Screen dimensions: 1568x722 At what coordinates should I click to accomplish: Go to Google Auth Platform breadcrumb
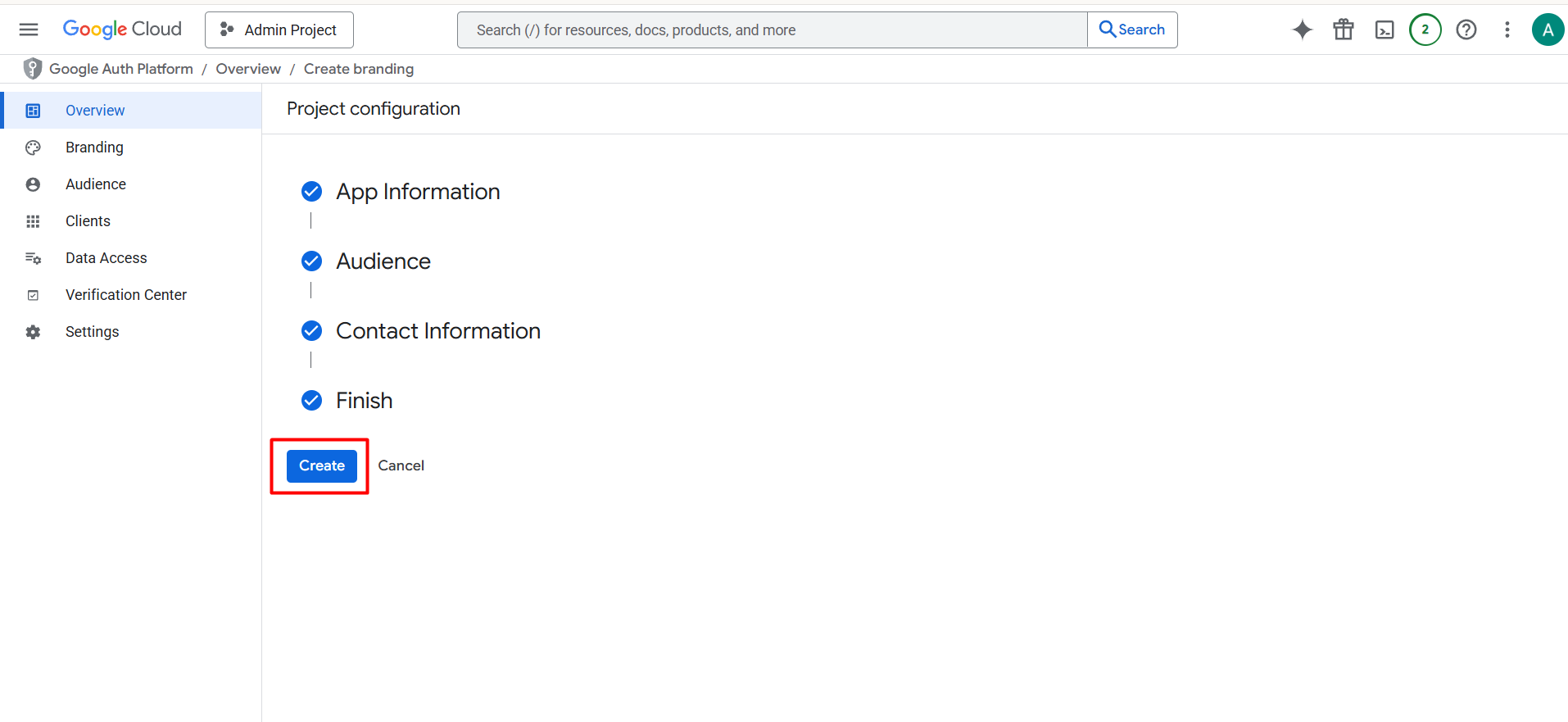click(x=121, y=69)
